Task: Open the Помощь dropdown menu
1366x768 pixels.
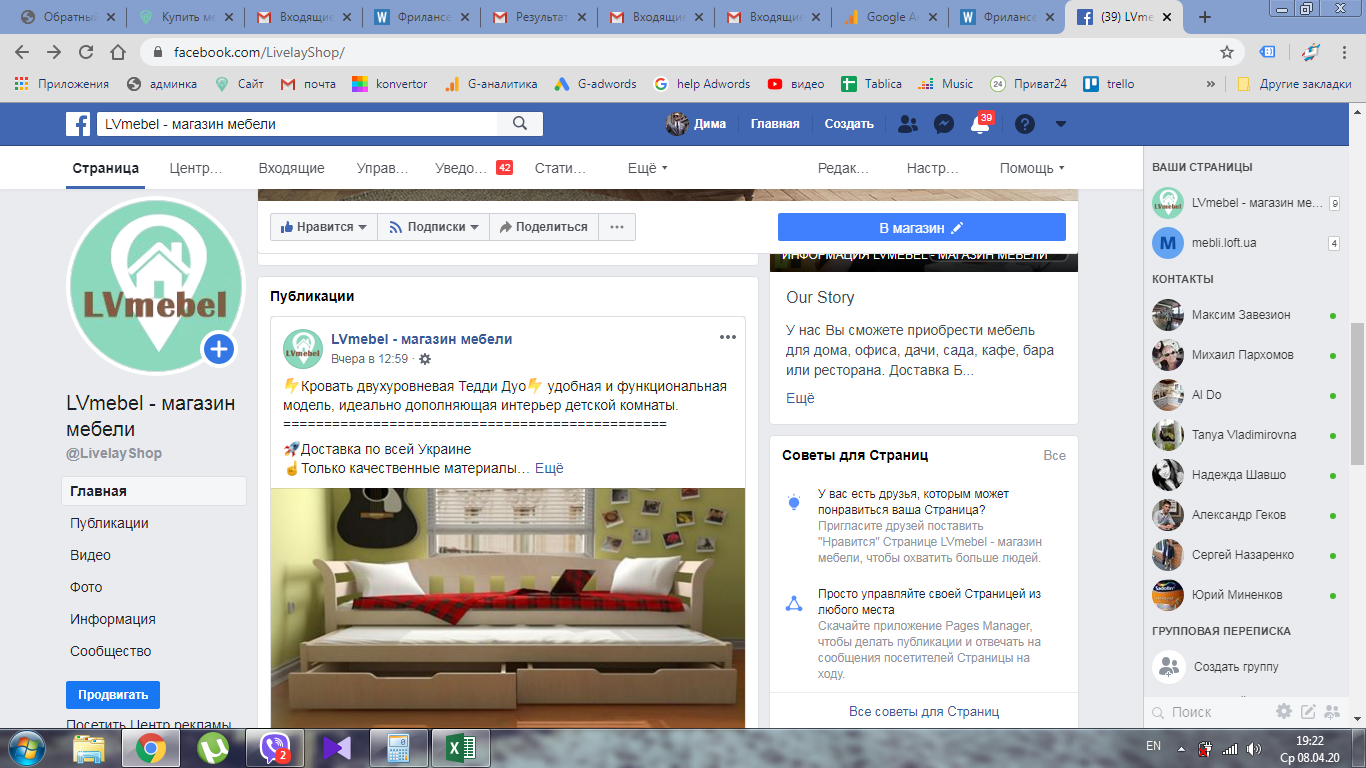Action: (1032, 168)
